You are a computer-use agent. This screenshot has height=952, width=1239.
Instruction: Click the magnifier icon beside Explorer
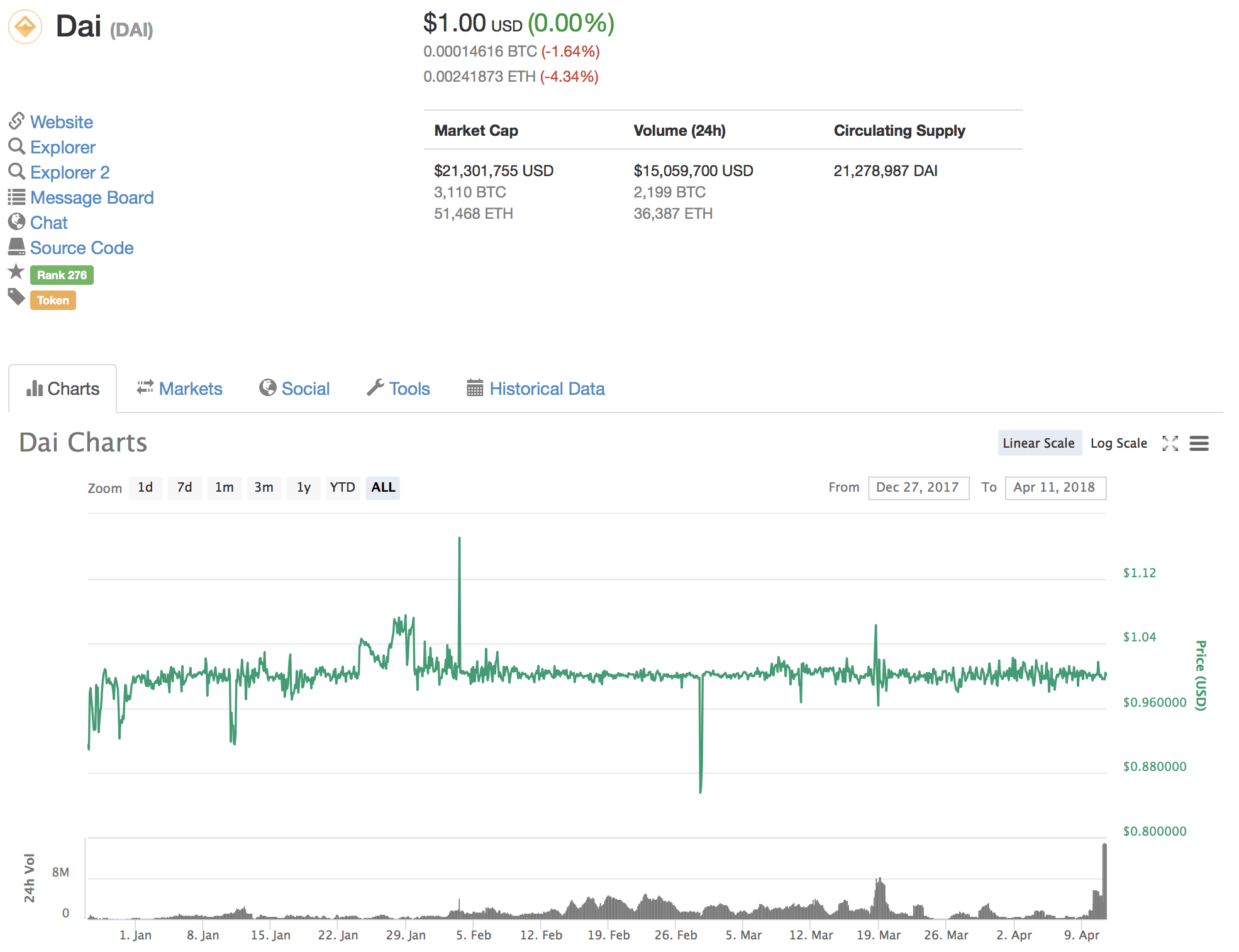click(x=17, y=146)
